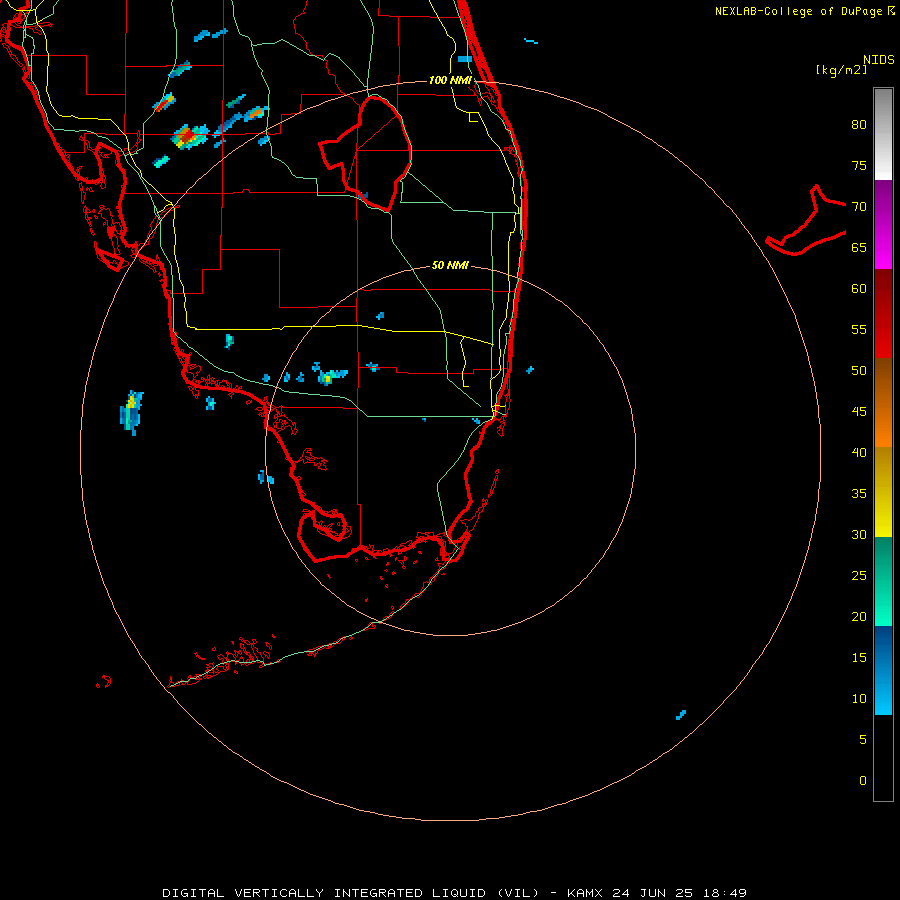Click the NEXLAB-College of DuPage title text
900x900 pixels.
[804, 11]
